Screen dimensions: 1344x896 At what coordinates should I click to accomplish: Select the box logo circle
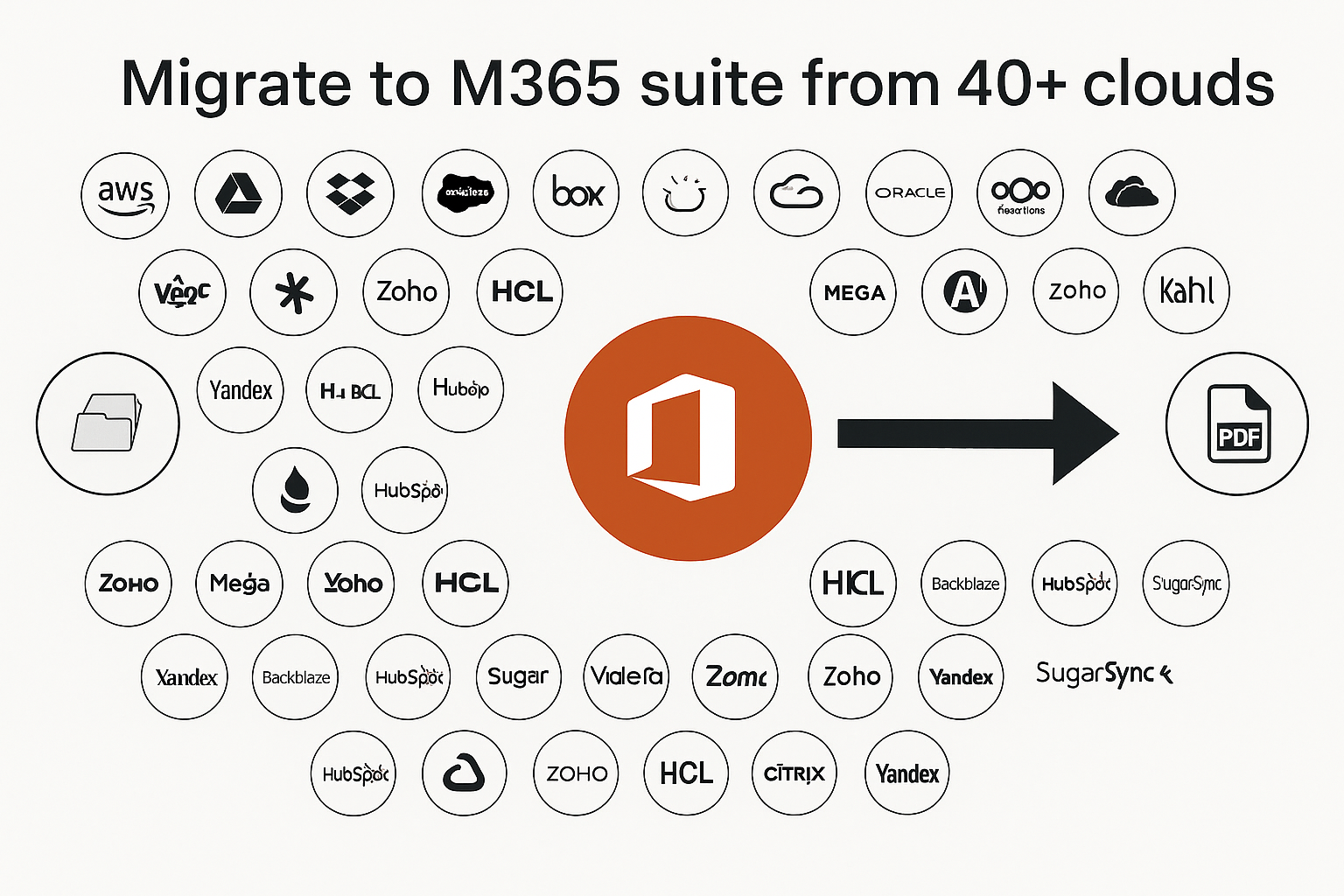(576, 192)
